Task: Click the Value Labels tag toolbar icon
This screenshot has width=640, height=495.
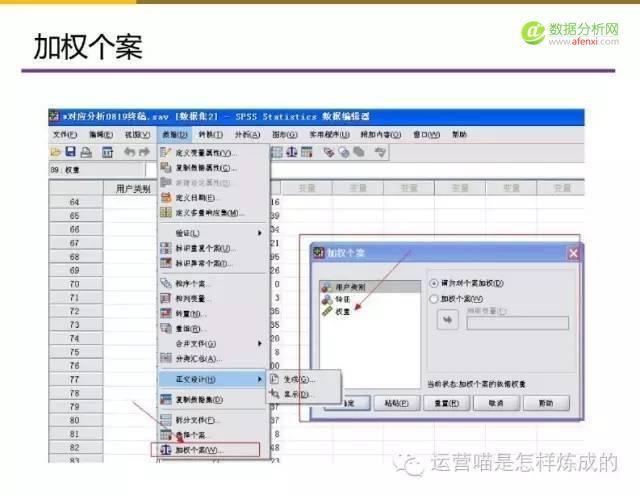Action: tap(329, 152)
